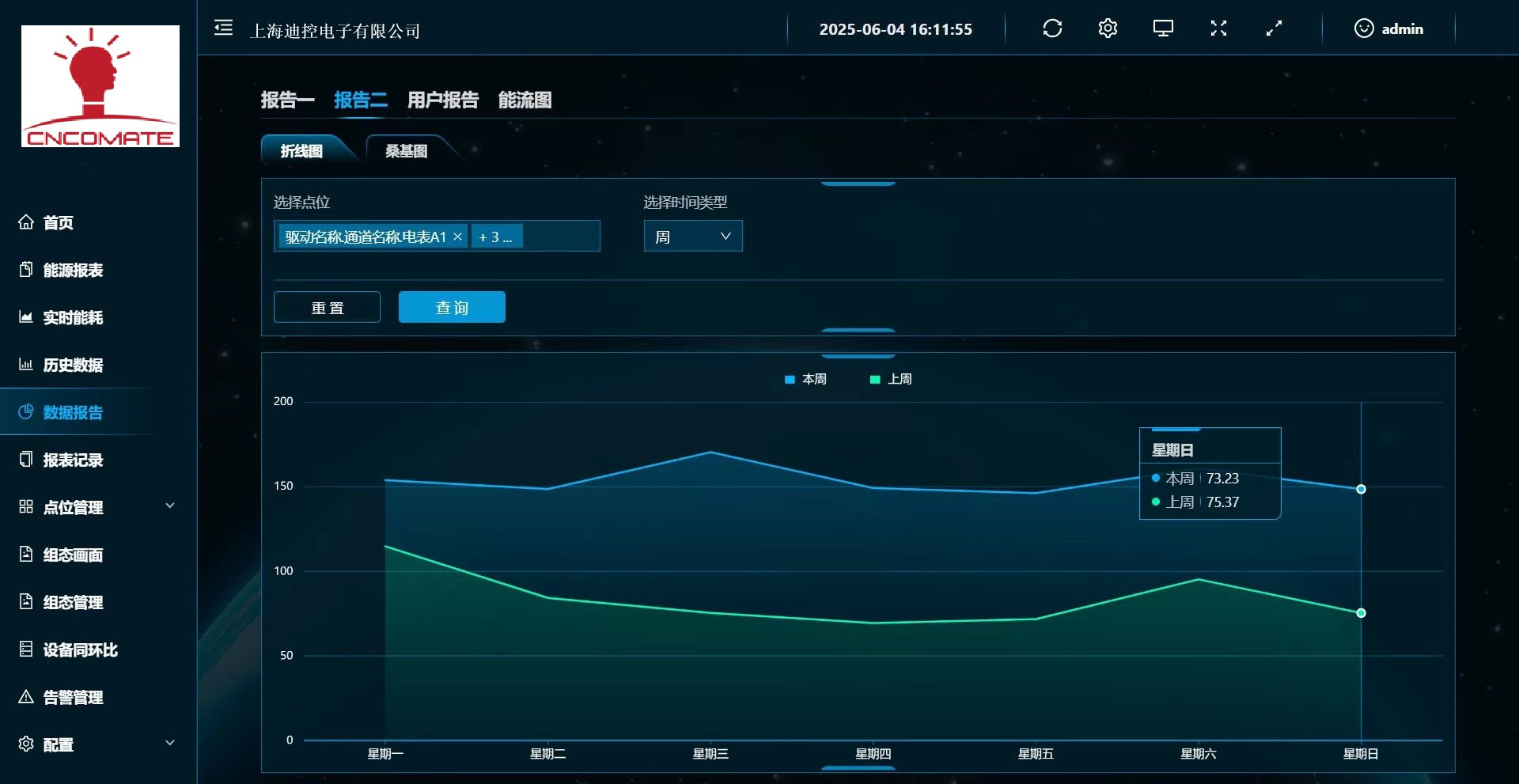Toggle the 本周 legend series visibility

[805, 379]
